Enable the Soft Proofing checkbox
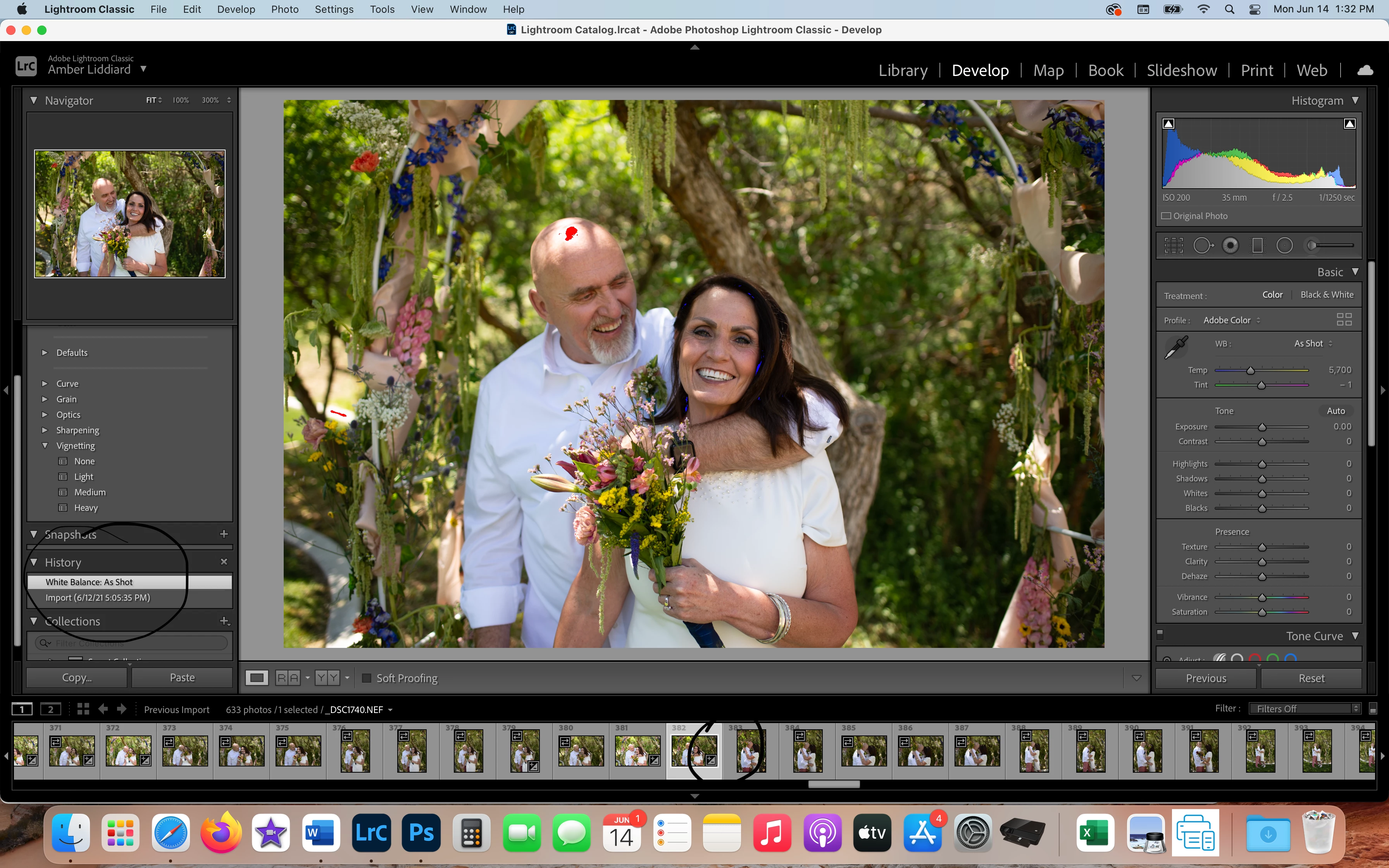 367,678
